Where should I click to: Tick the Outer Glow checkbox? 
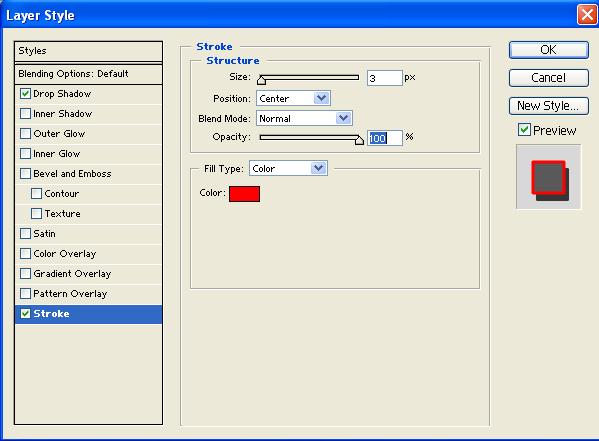pos(25,133)
